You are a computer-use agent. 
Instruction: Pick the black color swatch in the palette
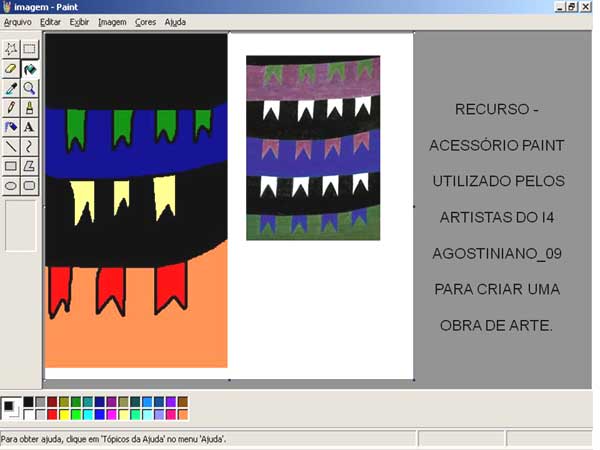pos(29,402)
